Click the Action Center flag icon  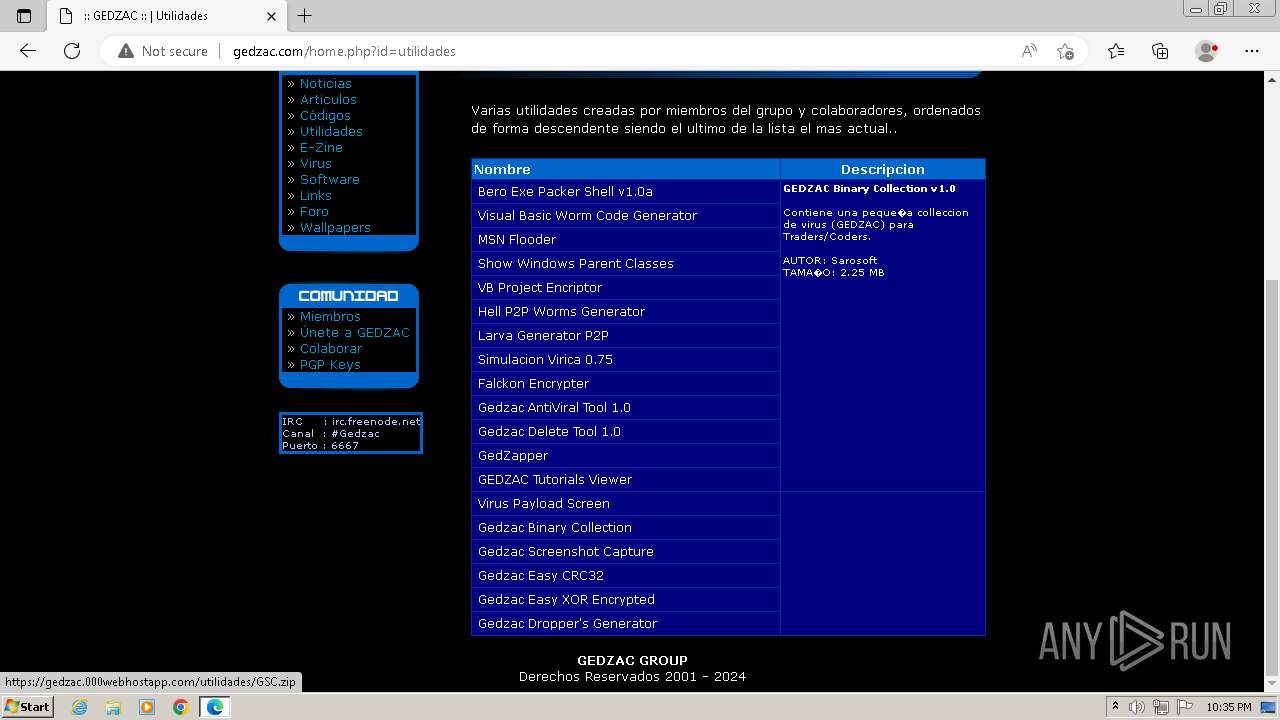1185,707
